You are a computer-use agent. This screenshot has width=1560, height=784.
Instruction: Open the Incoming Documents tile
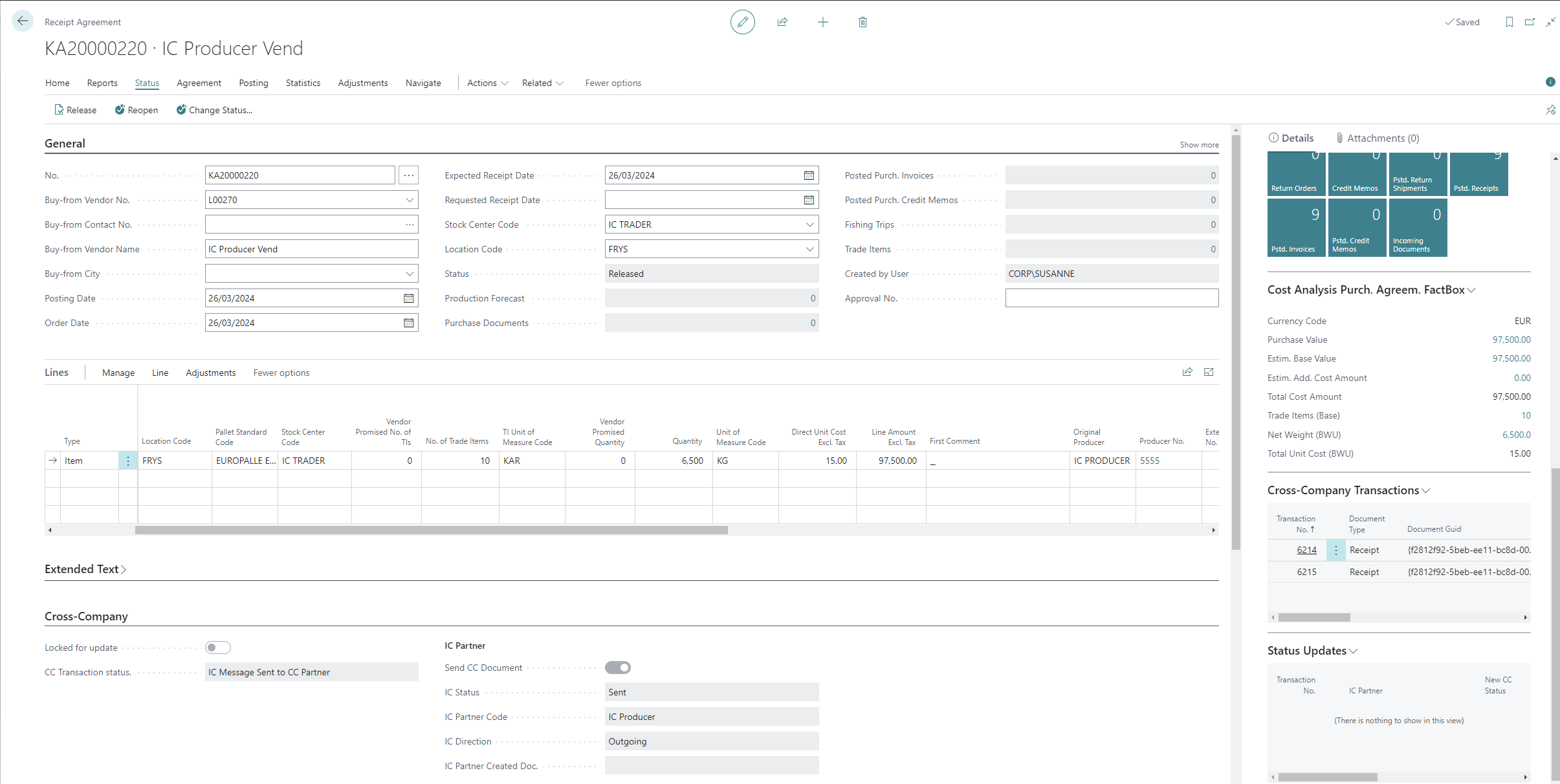coord(1418,228)
